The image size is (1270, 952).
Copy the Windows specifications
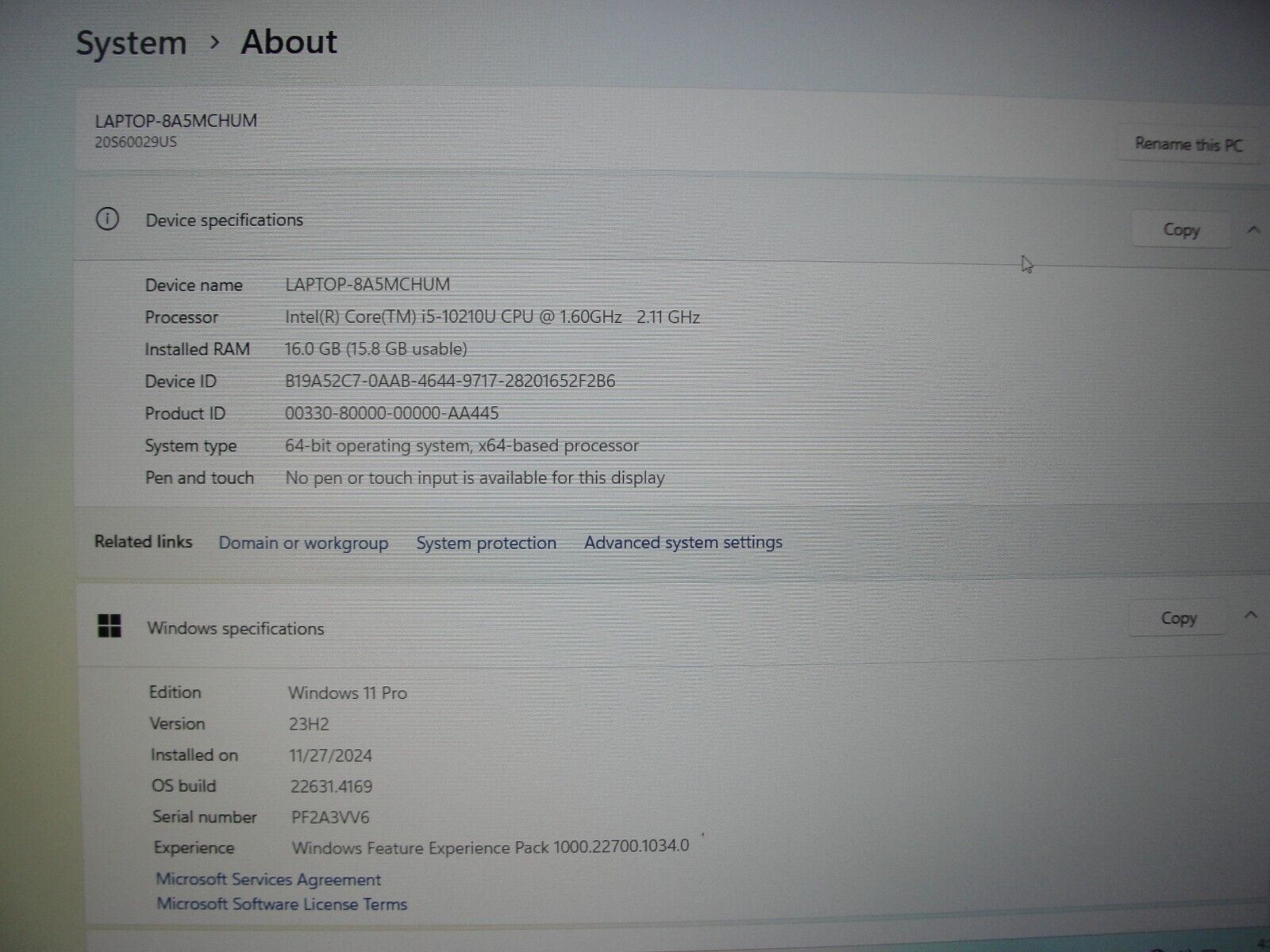click(1179, 617)
